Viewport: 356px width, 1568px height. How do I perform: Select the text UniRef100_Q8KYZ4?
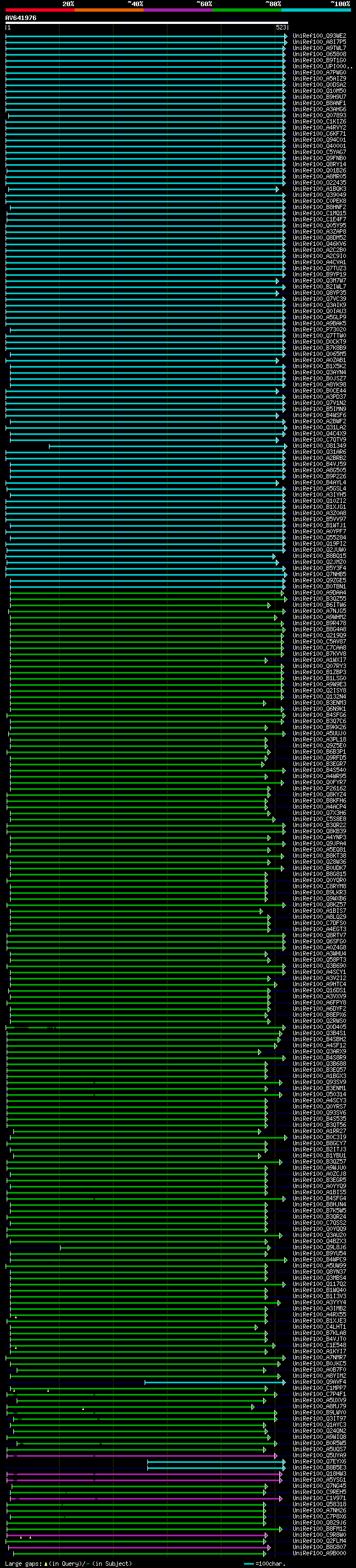[x=319, y=795]
